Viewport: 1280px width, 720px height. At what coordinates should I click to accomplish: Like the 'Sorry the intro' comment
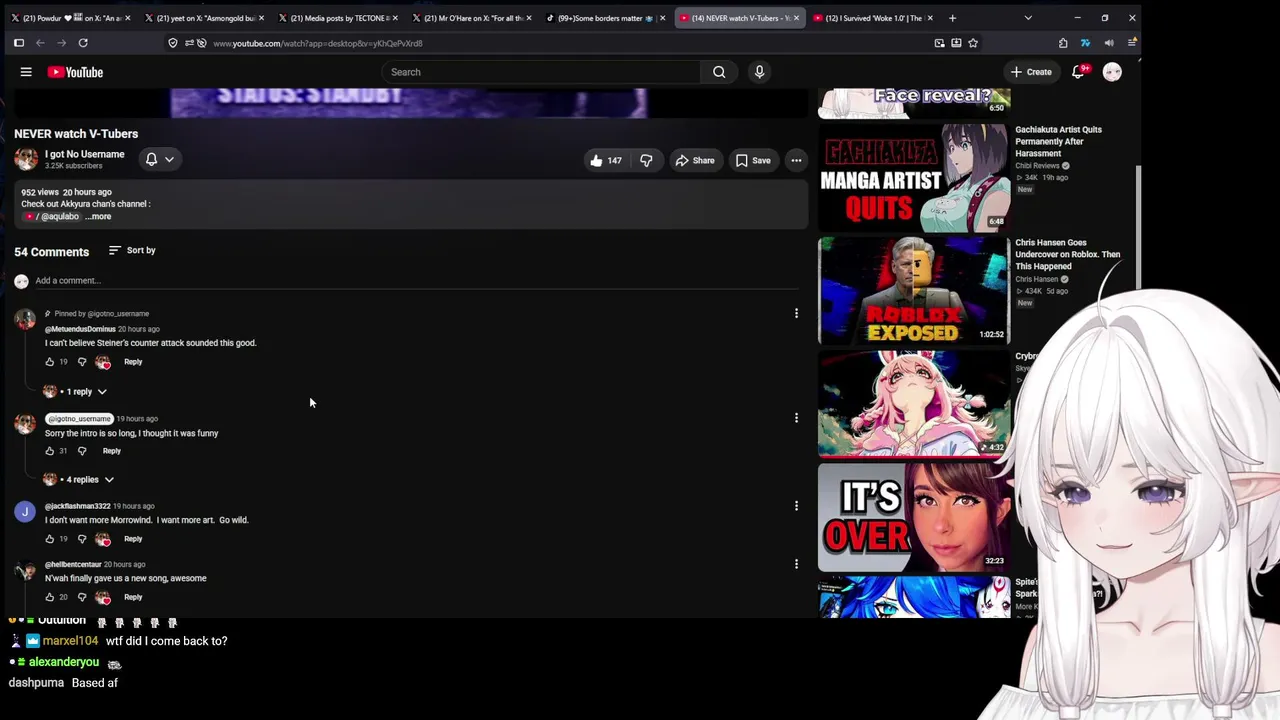[50, 451]
